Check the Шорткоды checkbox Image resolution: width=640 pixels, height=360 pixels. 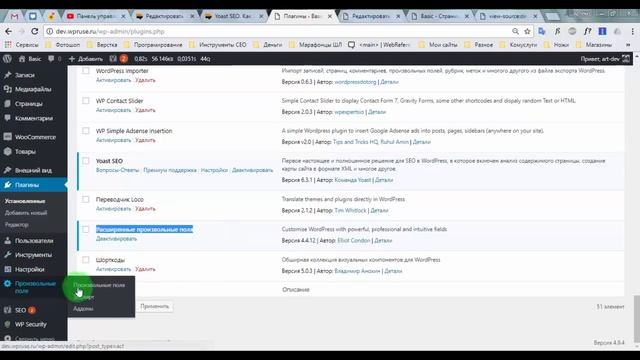click(86, 260)
